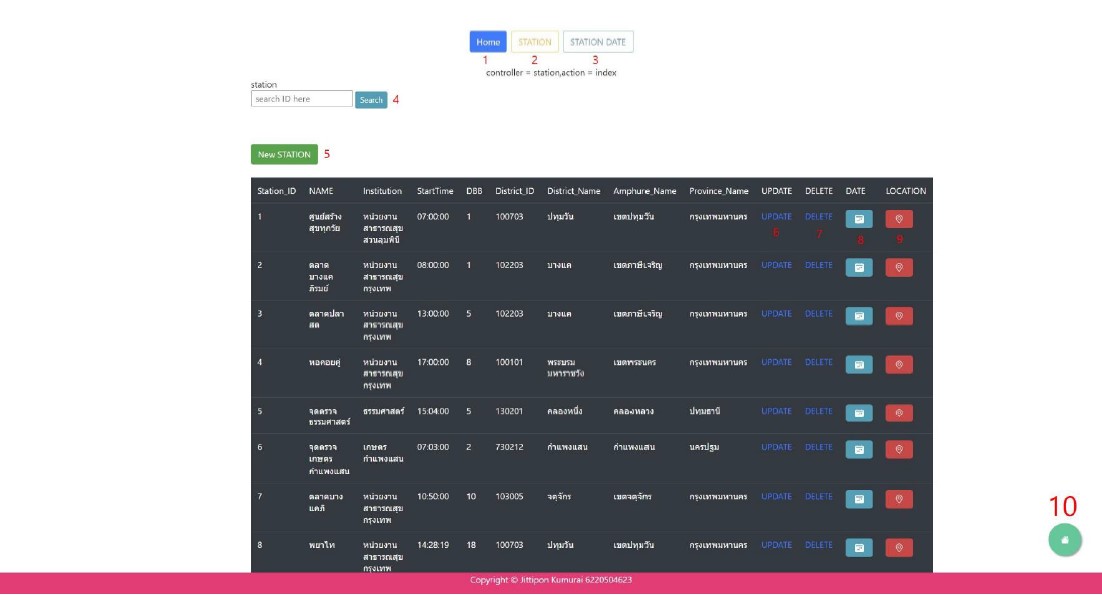Click UPDATE link for station 3
This screenshot has height=595, width=1102.
[x=776, y=314]
